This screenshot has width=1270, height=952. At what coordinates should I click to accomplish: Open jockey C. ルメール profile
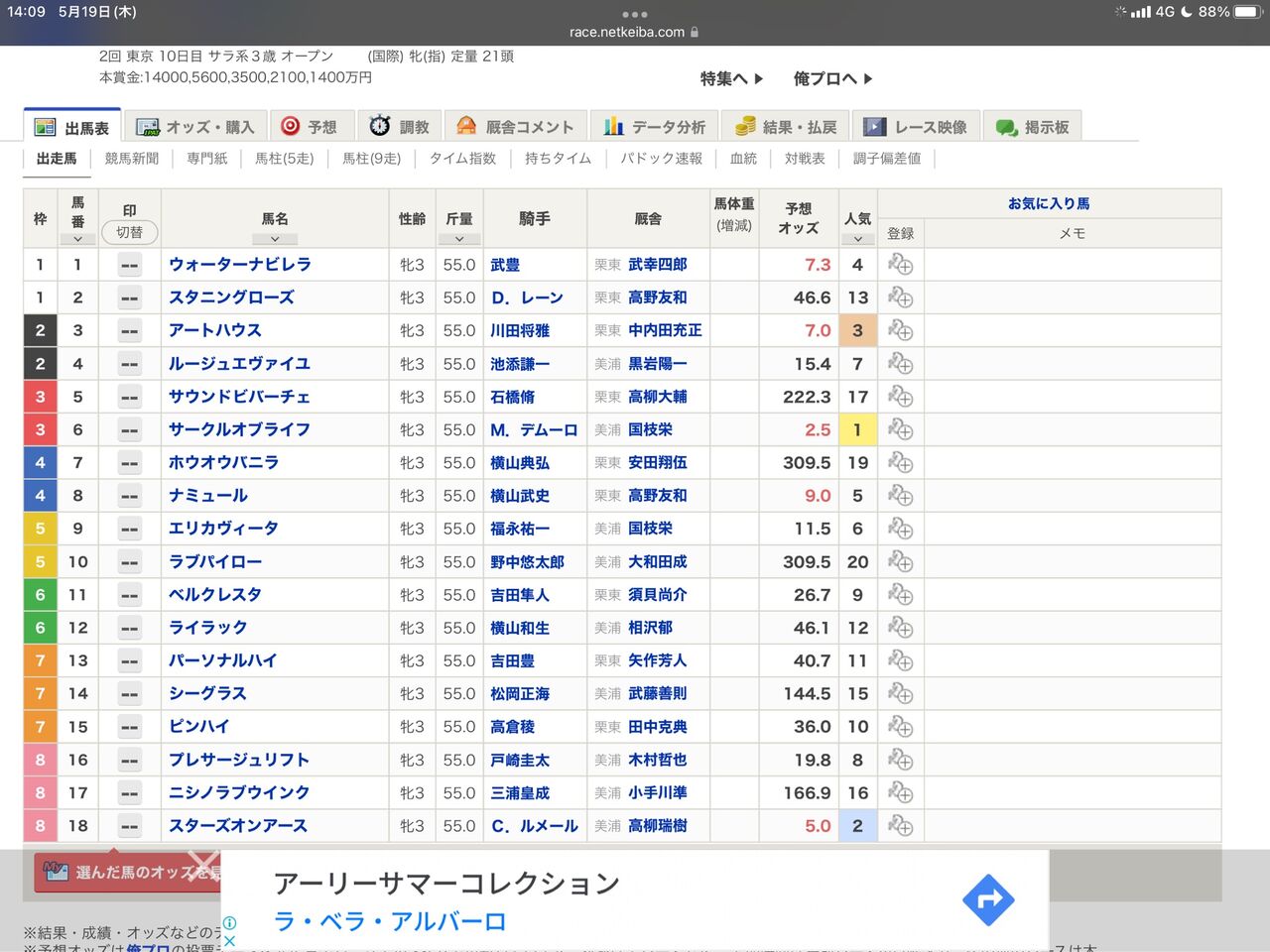[535, 826]
